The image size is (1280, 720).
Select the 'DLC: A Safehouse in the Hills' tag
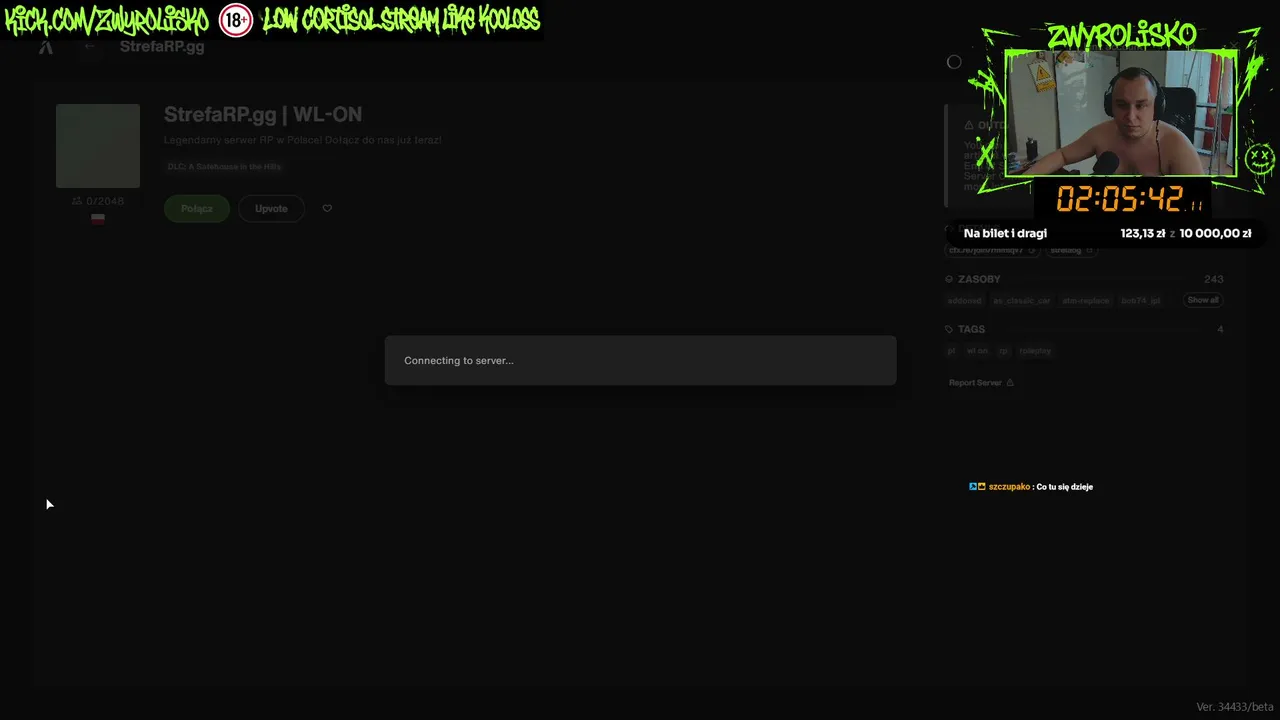coord(225,167)
